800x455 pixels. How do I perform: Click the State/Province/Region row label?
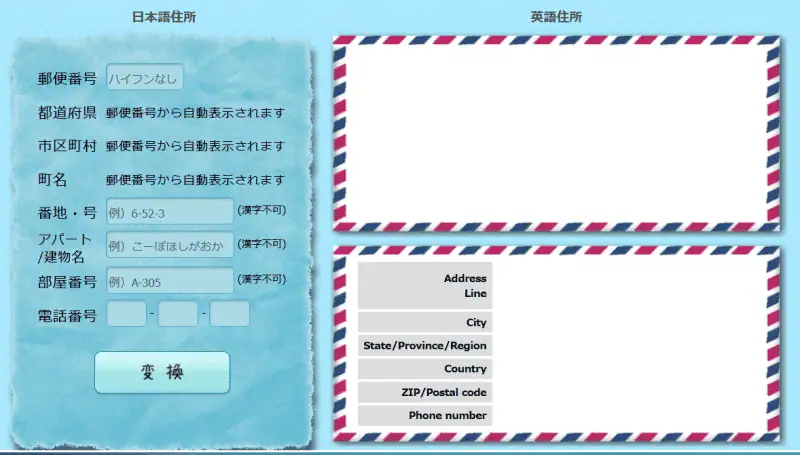425,345
